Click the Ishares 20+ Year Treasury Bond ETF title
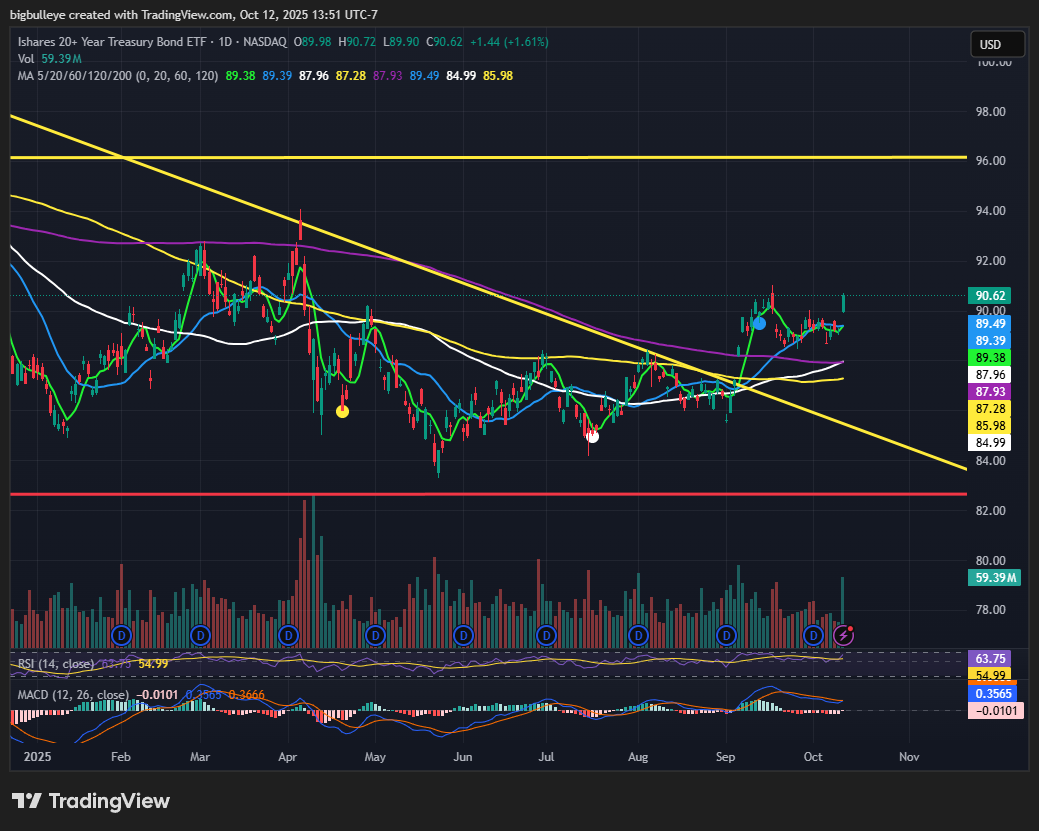Image resolution: width=1039 pixels, height=831 pixels. point(112,42)
